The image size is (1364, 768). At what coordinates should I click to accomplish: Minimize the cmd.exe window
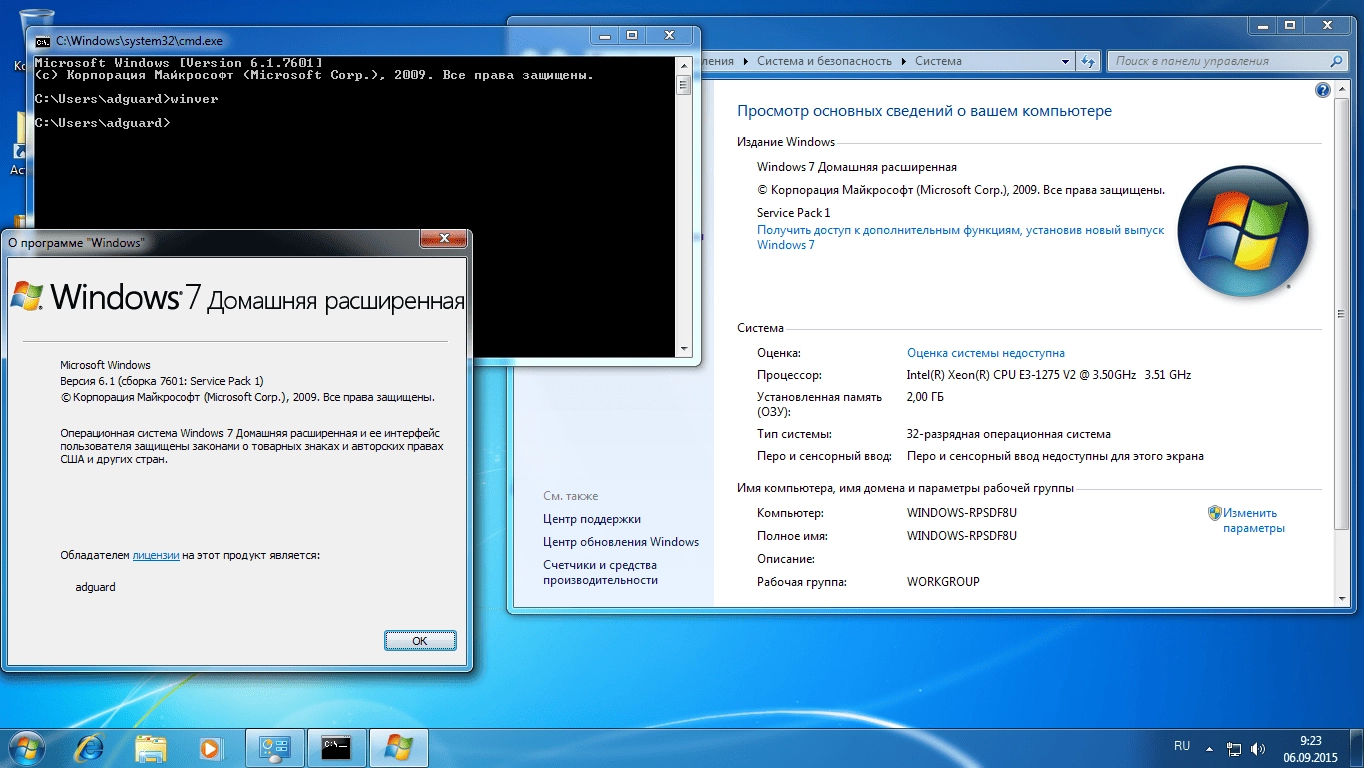point(605,35)
